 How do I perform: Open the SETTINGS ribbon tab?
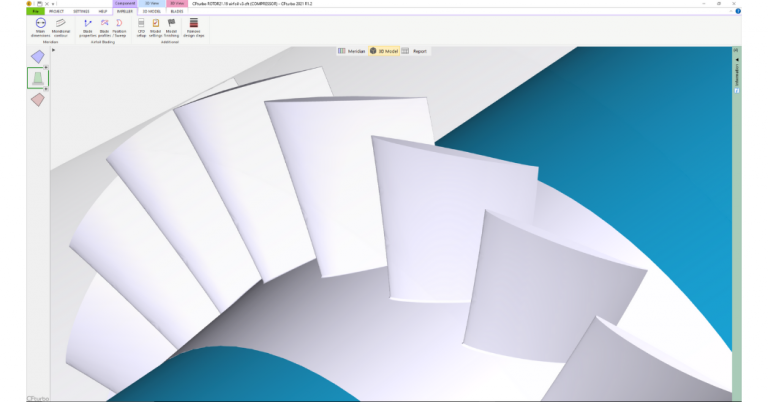[x=81, y=11]
